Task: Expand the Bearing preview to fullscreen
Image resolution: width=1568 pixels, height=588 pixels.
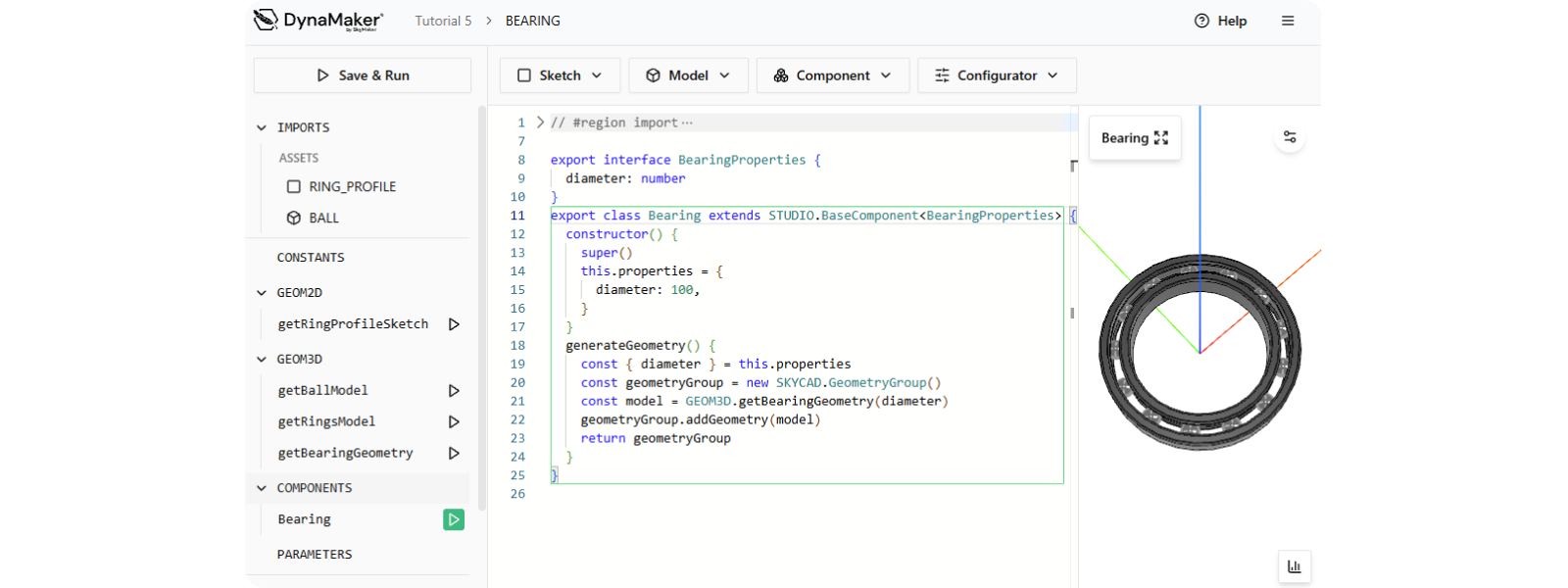Action: [1161, 138]
